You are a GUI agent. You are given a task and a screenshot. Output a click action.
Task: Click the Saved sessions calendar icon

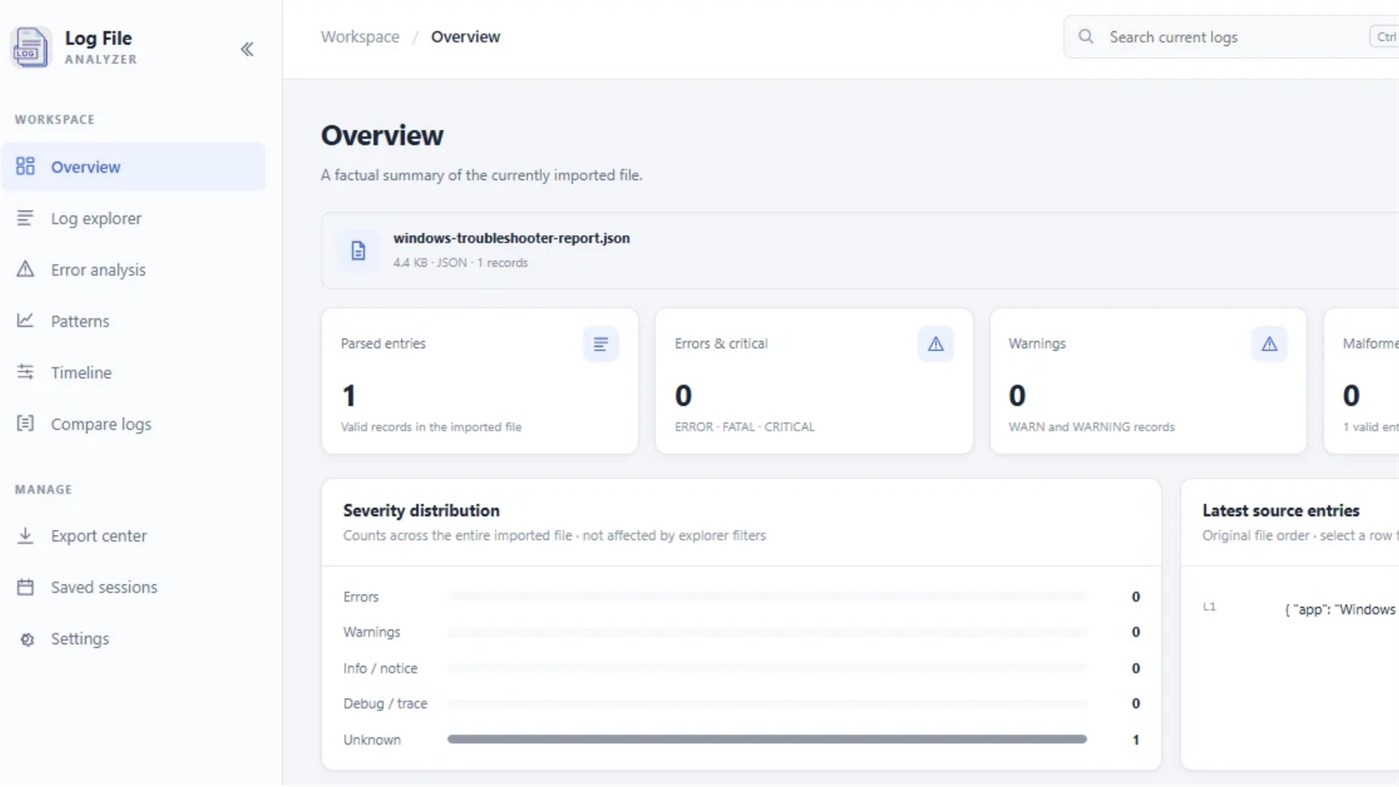click(x=25, y=587)
